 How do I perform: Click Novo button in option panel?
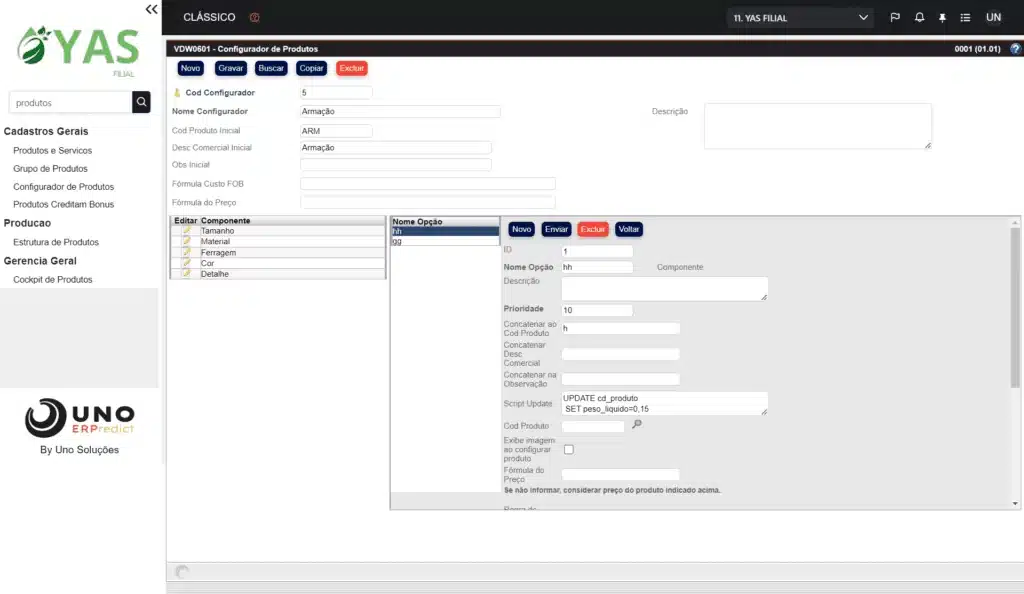click(x=521, y=229)
